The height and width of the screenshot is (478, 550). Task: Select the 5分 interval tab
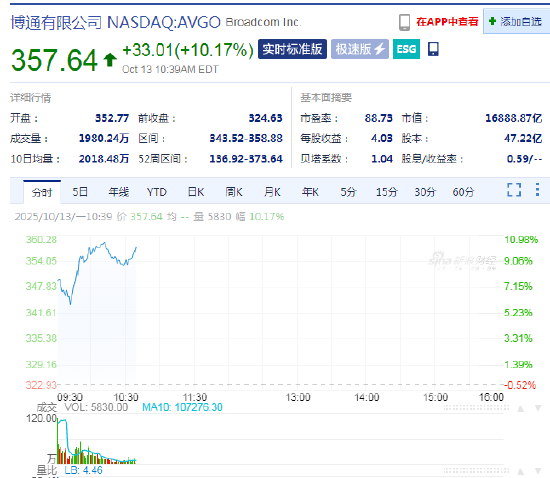[348, 192]
